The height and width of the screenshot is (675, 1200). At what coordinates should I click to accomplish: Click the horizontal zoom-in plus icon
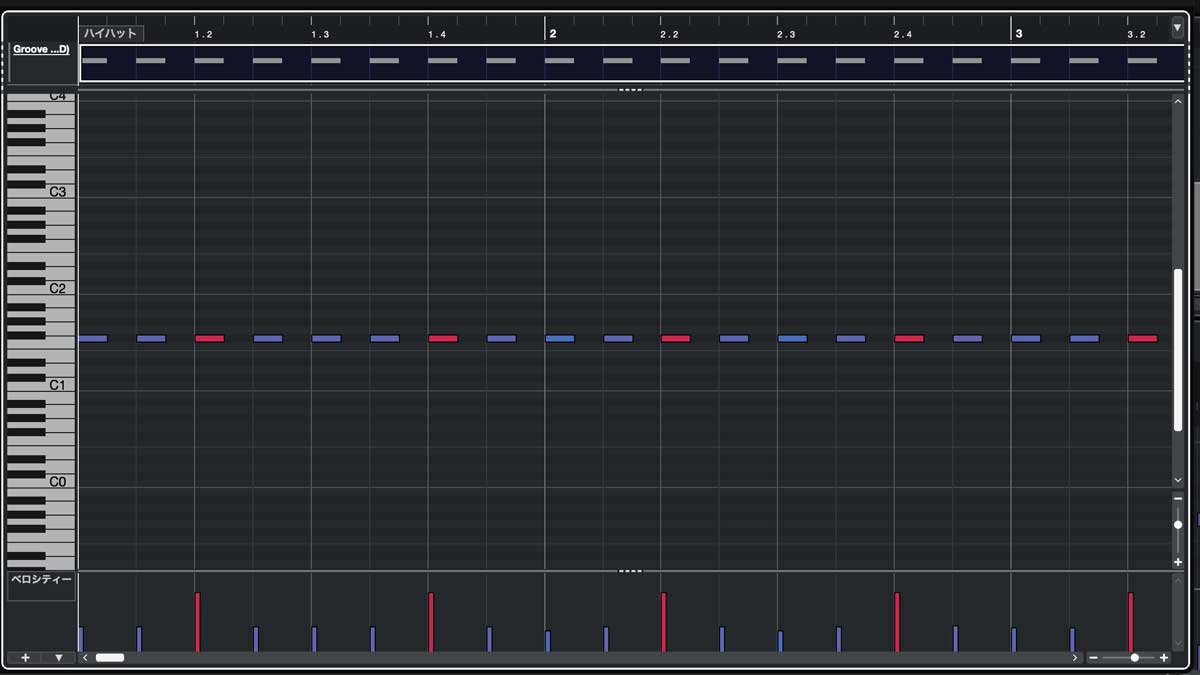pyautogui.click(x=1164, y=658)
